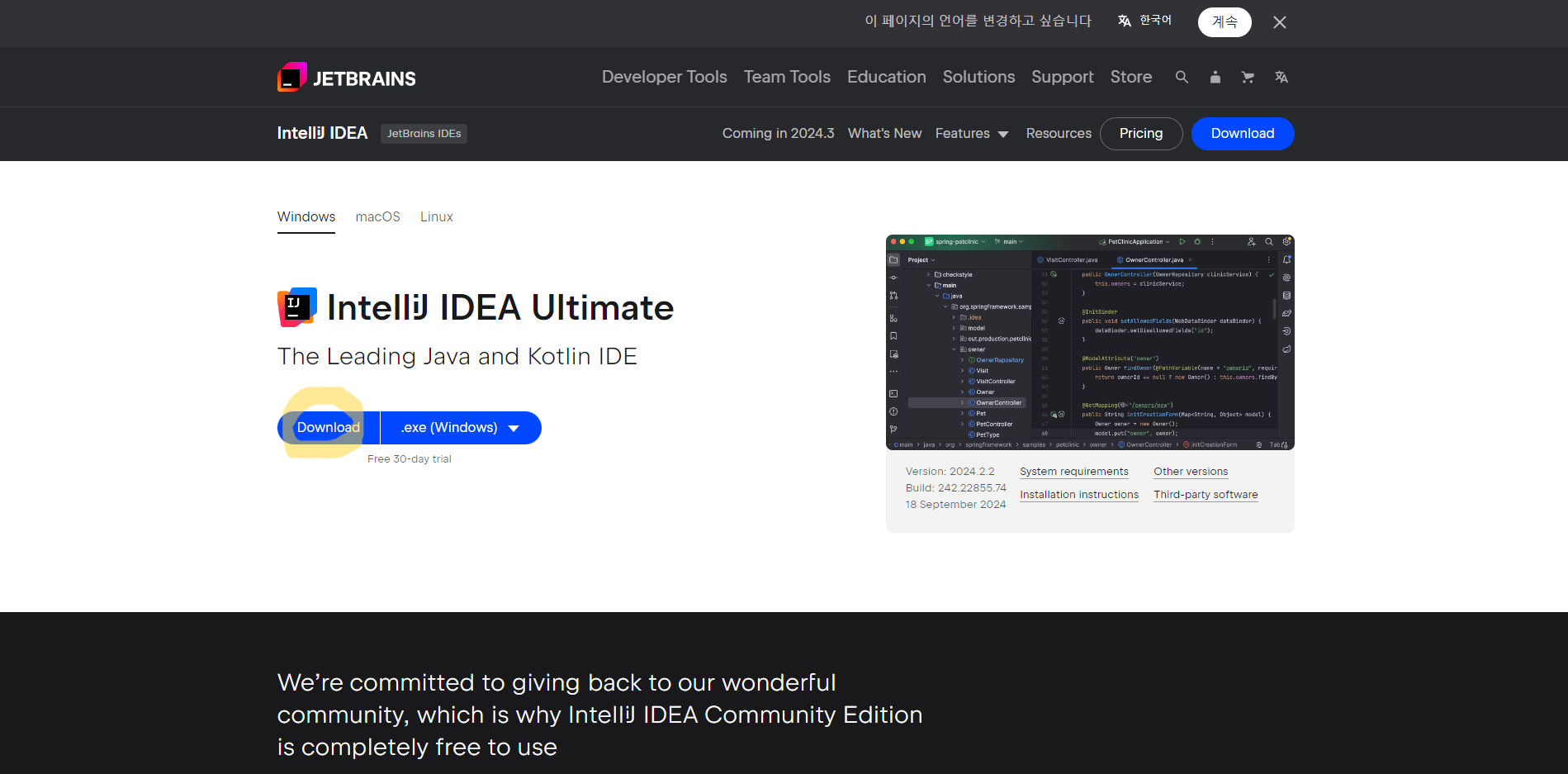Image resolution: width=1568 pixels, height=774 pixels.
Task: Open Coming in 2024.3 page
Action: 778,133
